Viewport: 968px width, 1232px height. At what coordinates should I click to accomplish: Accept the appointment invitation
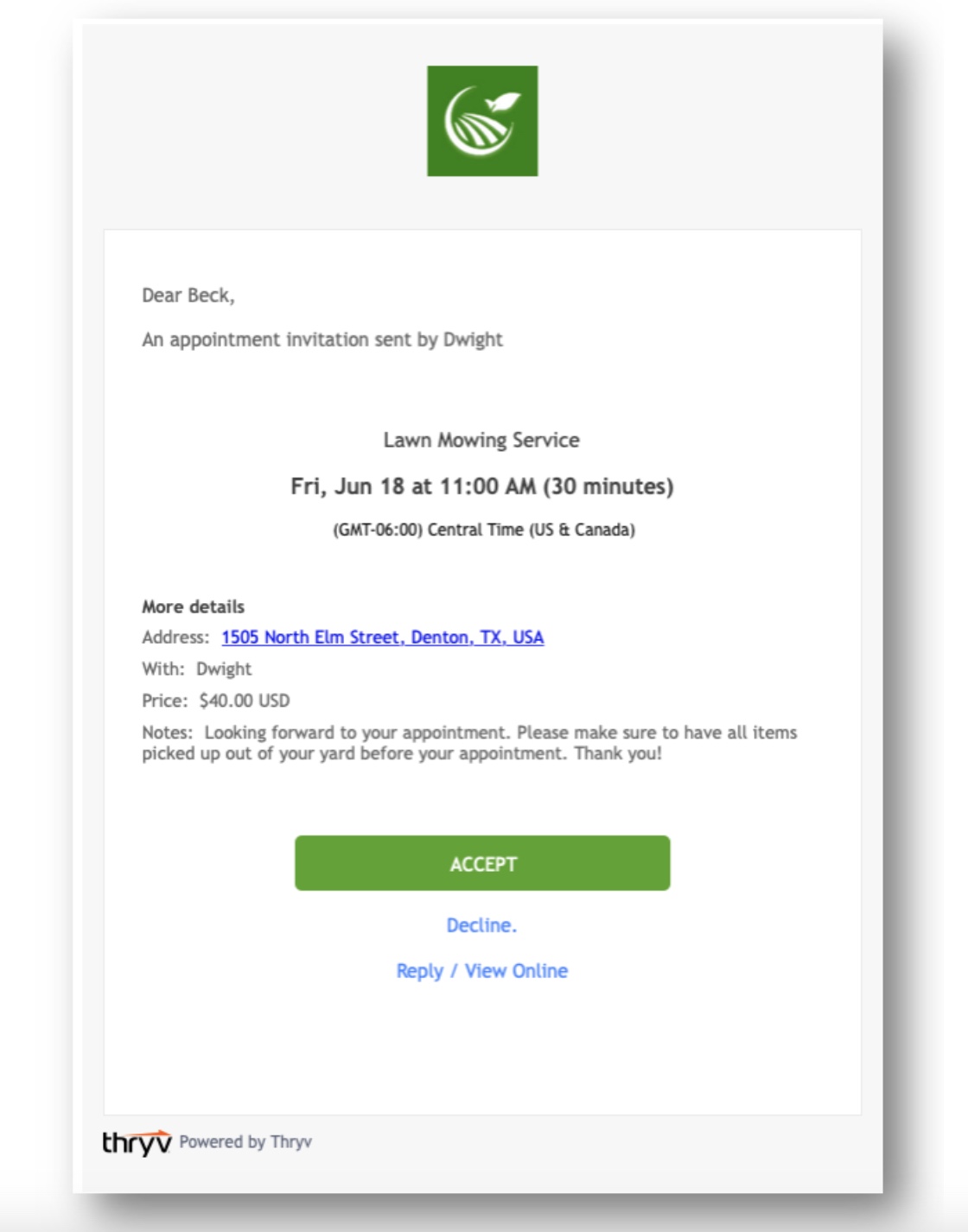pos(482,863)
